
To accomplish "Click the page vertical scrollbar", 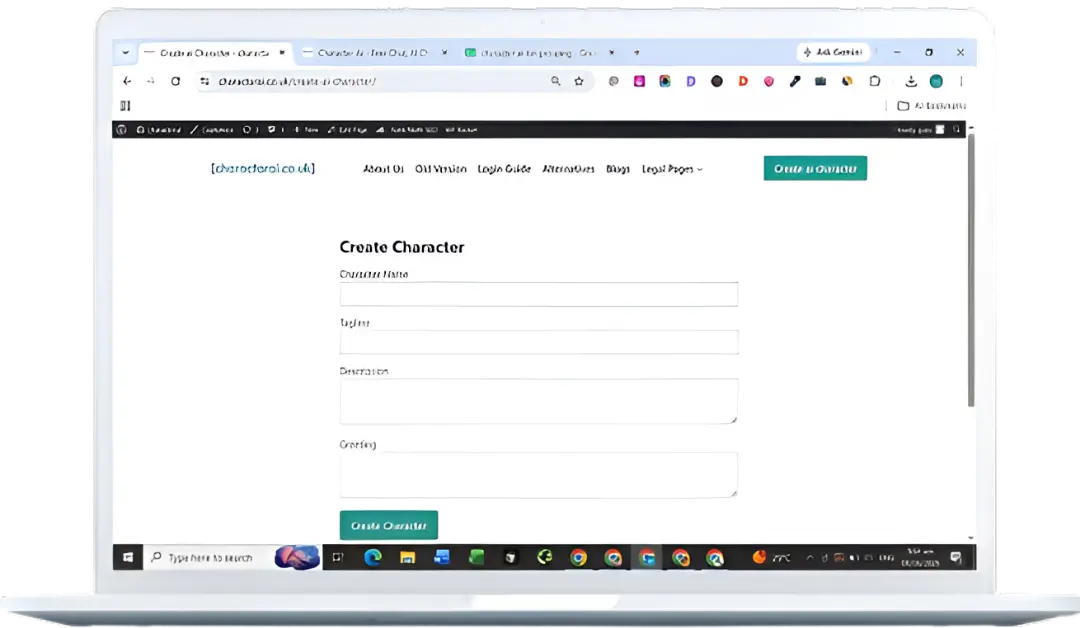I will click(x=971, y=270).
